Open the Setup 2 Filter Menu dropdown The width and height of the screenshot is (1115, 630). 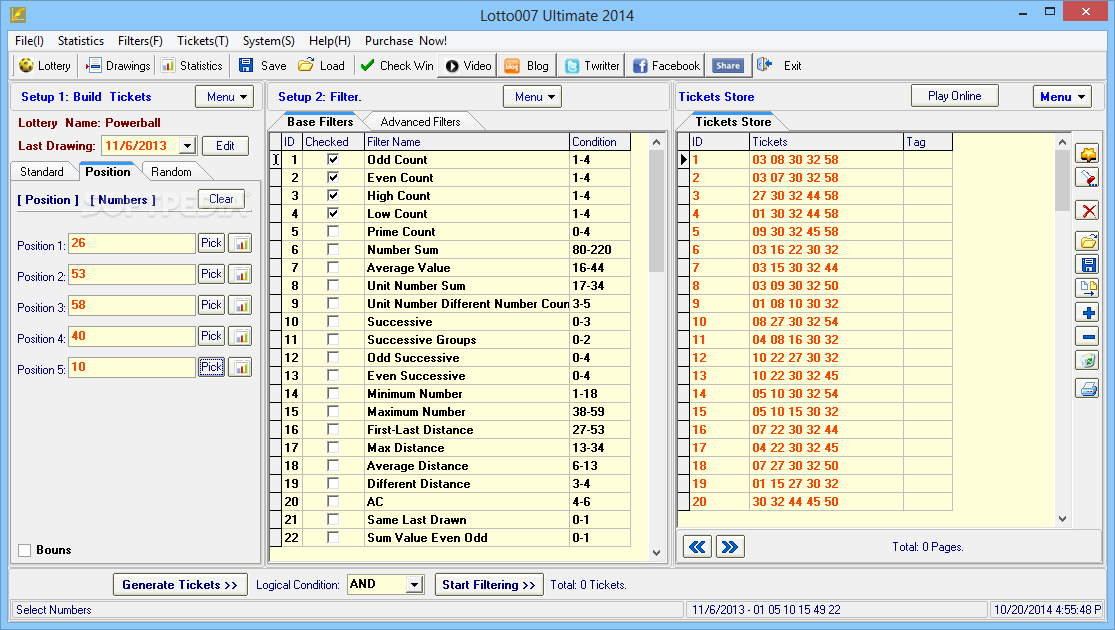[x=533, y=97]
